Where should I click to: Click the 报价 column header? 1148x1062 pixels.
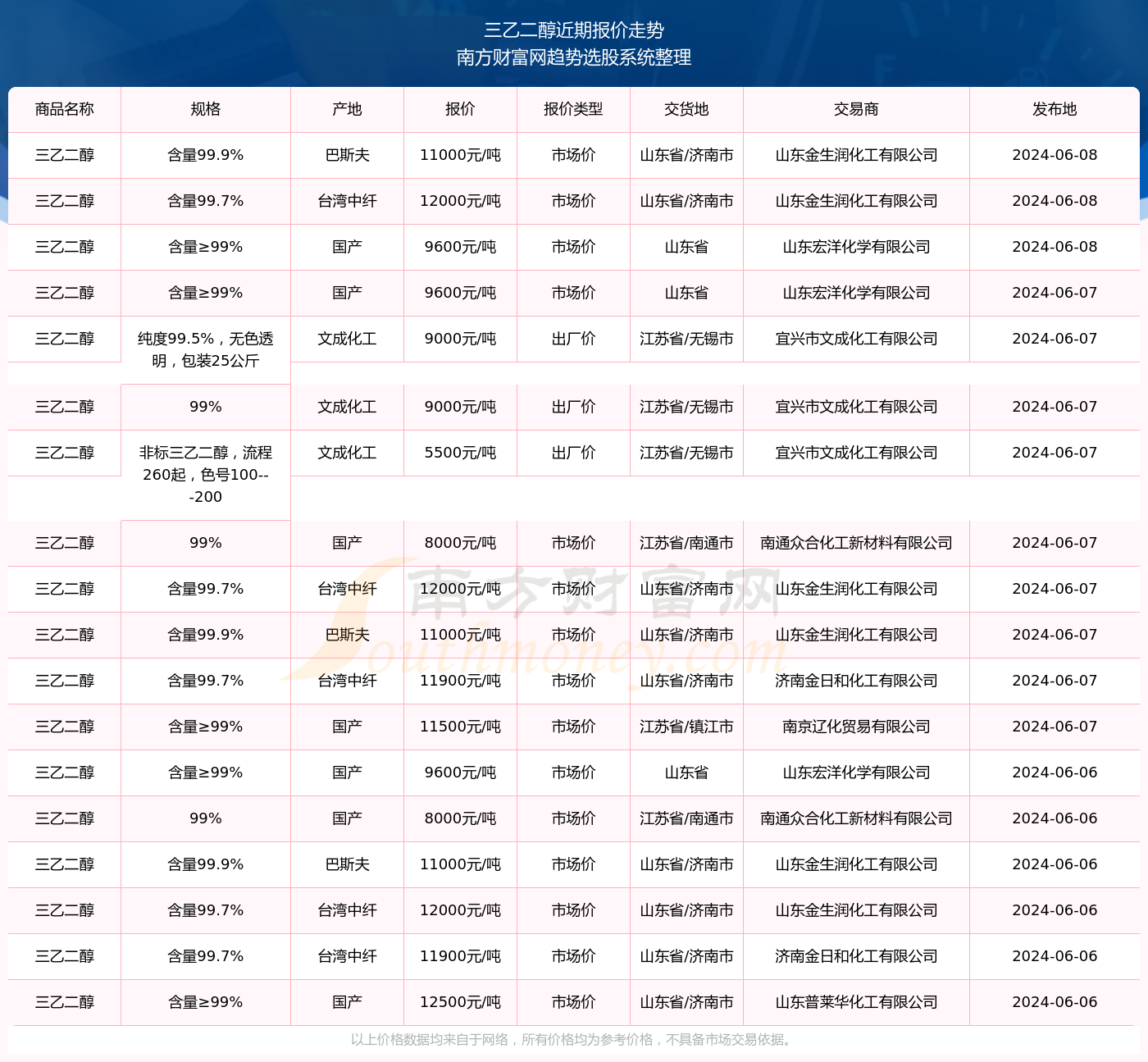(461, 109)
